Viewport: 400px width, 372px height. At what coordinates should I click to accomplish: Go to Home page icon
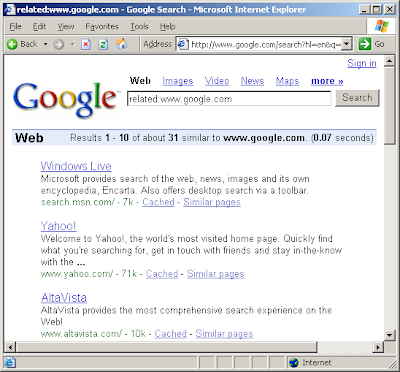(122, 44)
